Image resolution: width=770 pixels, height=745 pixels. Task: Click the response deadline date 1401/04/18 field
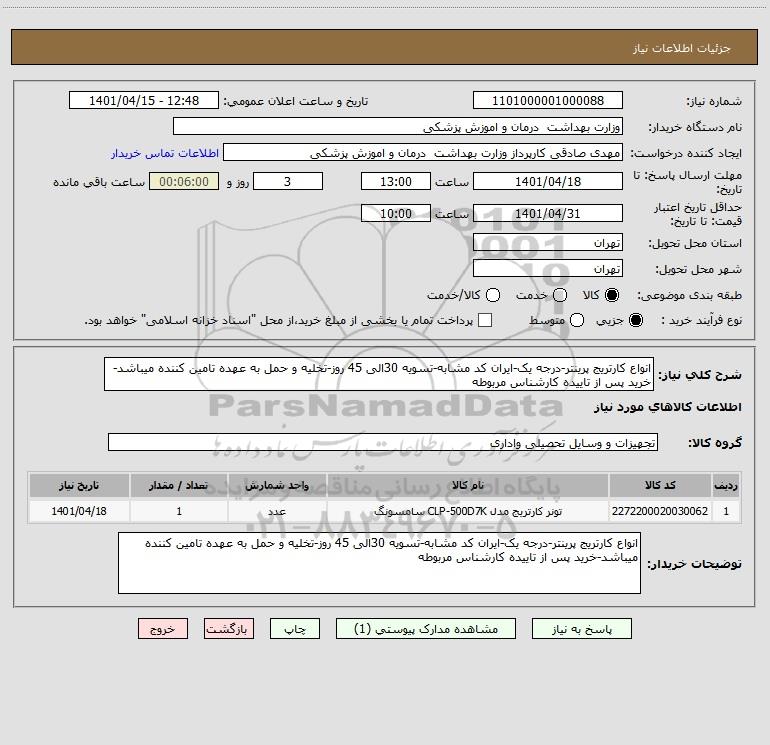548,181
